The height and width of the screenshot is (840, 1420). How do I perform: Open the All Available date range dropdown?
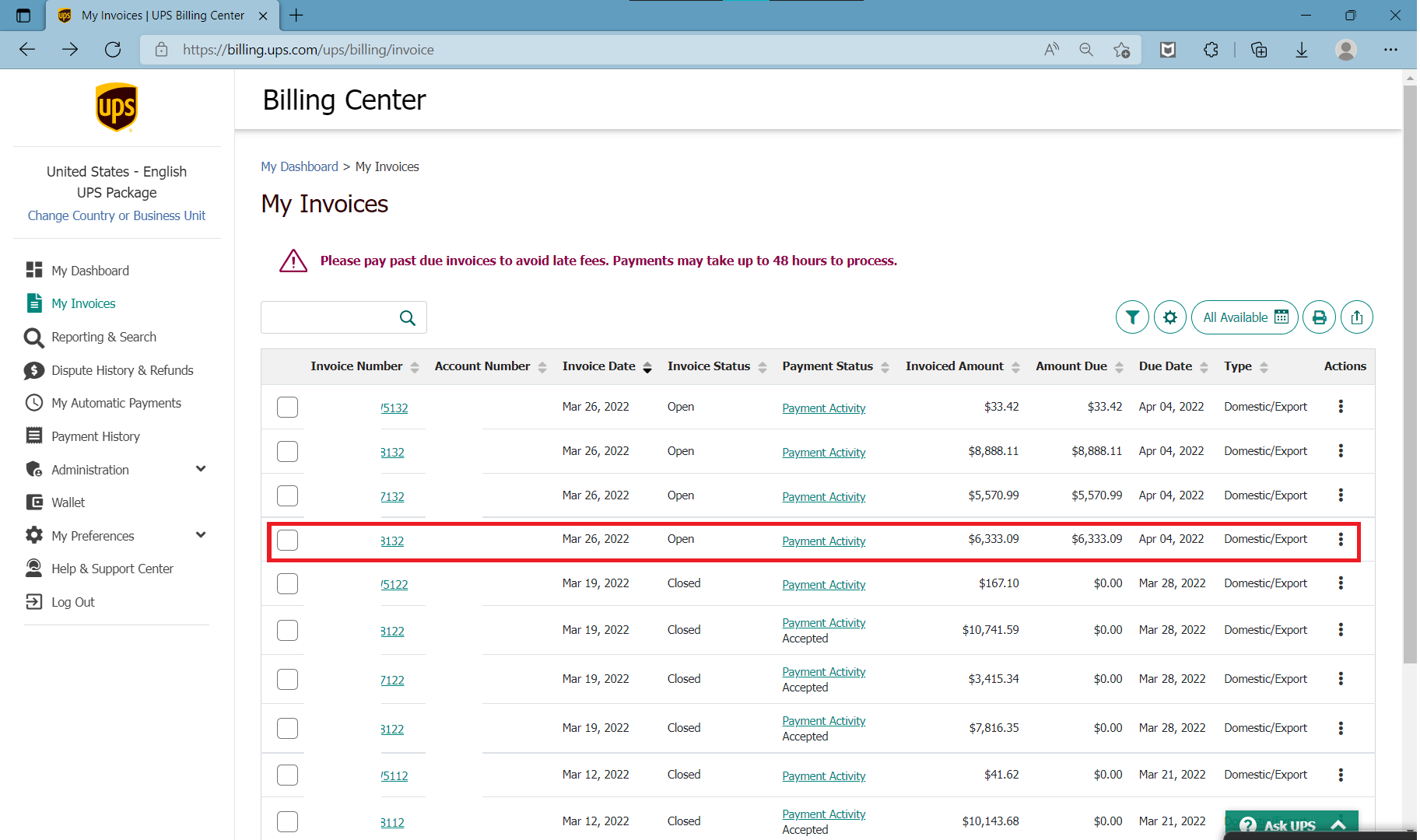coord(1244,317)
